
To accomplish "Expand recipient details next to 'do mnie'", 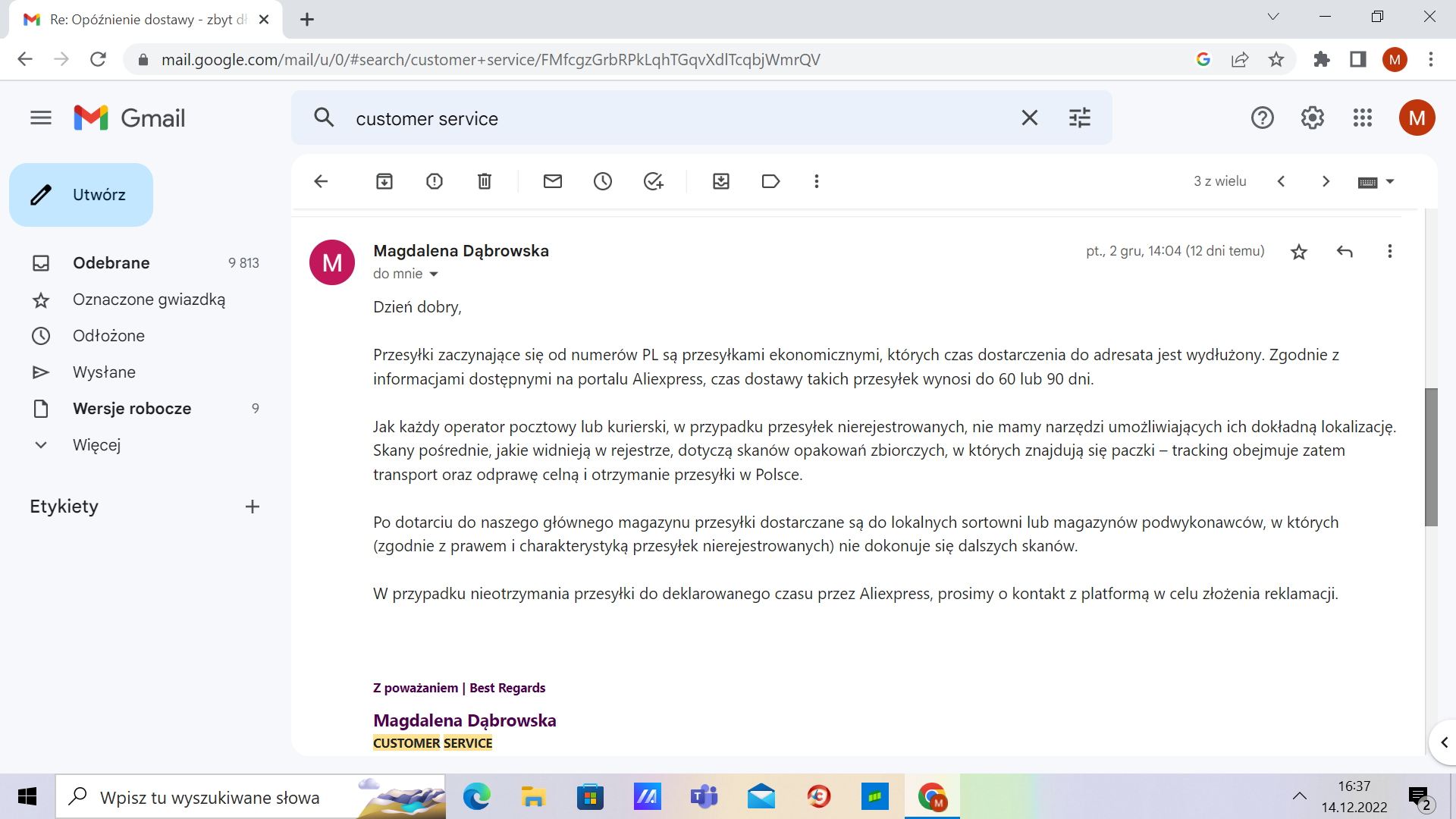I will (434, 275).
